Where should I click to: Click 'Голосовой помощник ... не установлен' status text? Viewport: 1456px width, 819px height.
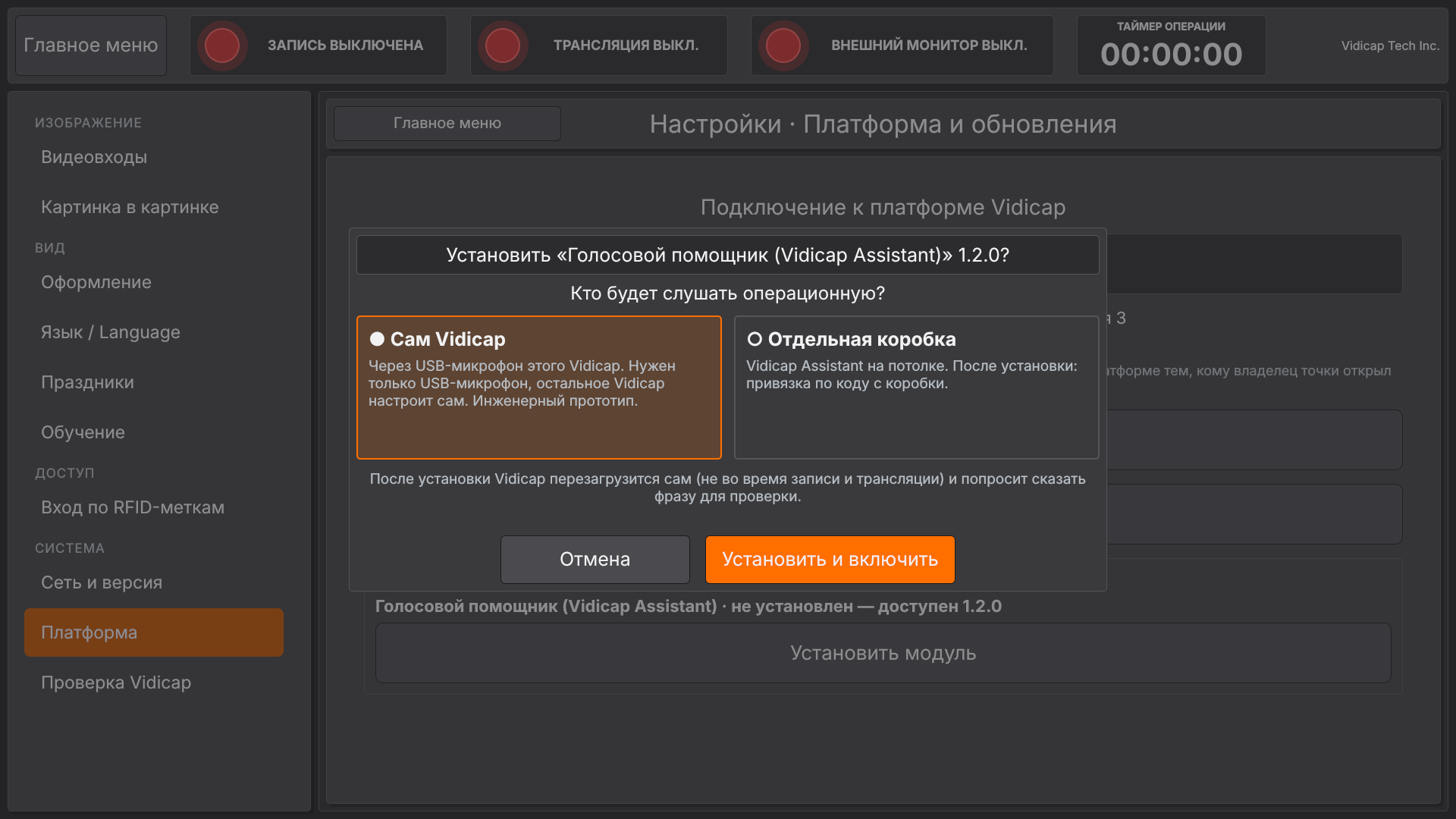pyautogui.click(x=688, y=607)
